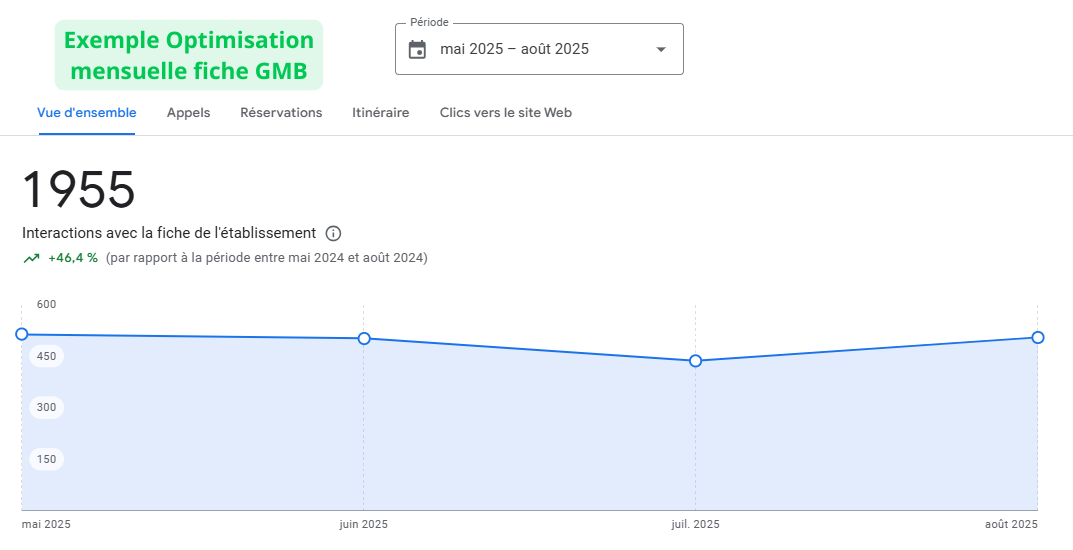The width and height of the screenshot is (1073, 550).
Task: Click the +46,4 % comparison text
Action: [73, 258]
